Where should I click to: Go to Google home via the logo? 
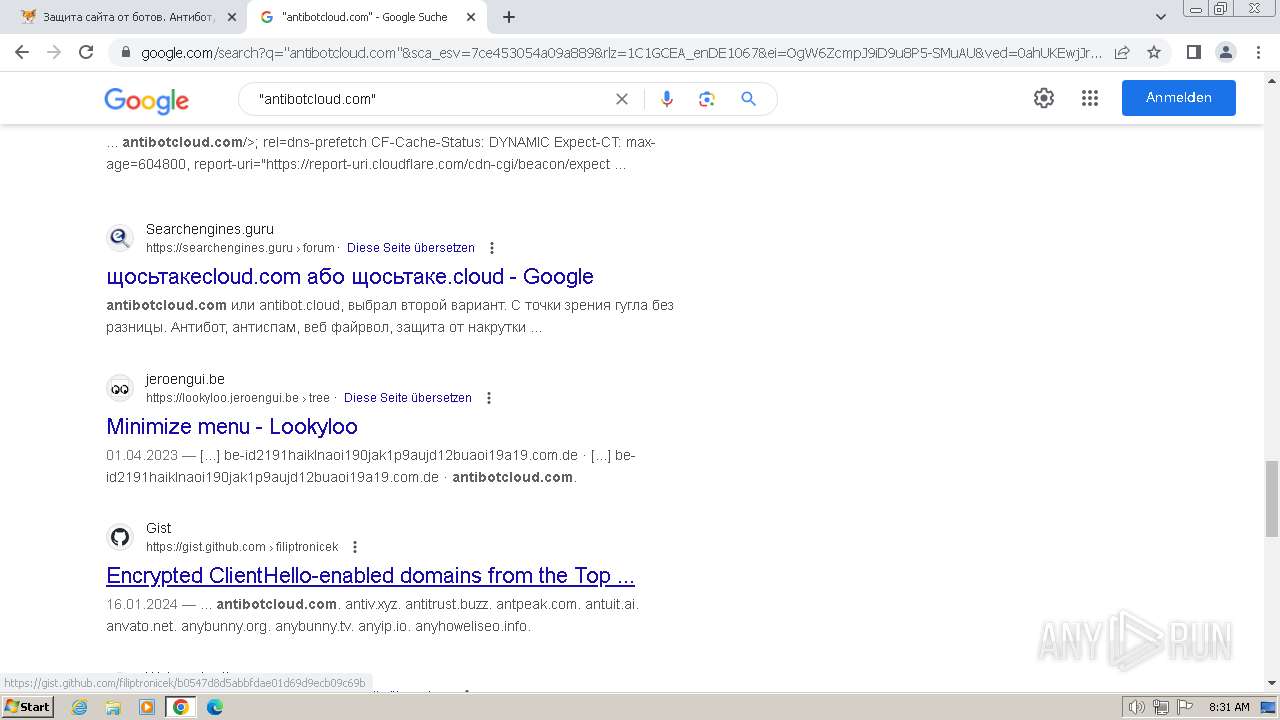(146, 100)
